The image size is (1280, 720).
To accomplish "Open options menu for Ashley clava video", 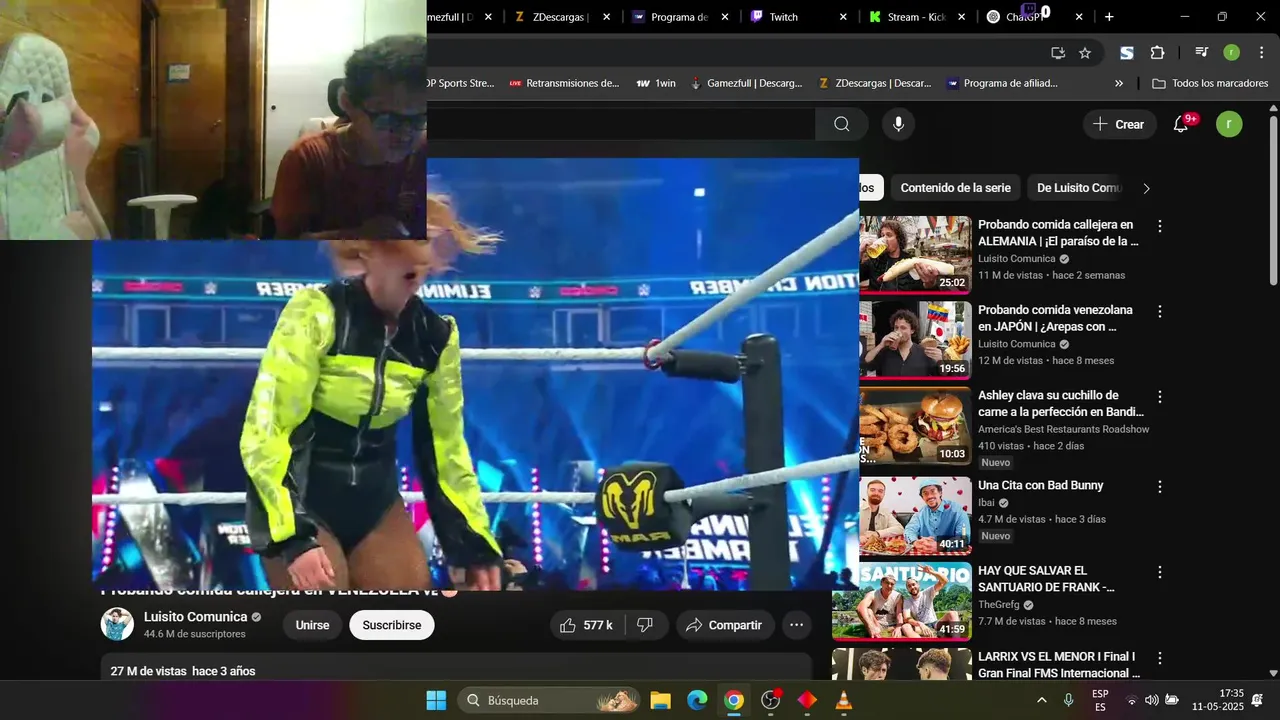I will click(x=1160, y=397).
